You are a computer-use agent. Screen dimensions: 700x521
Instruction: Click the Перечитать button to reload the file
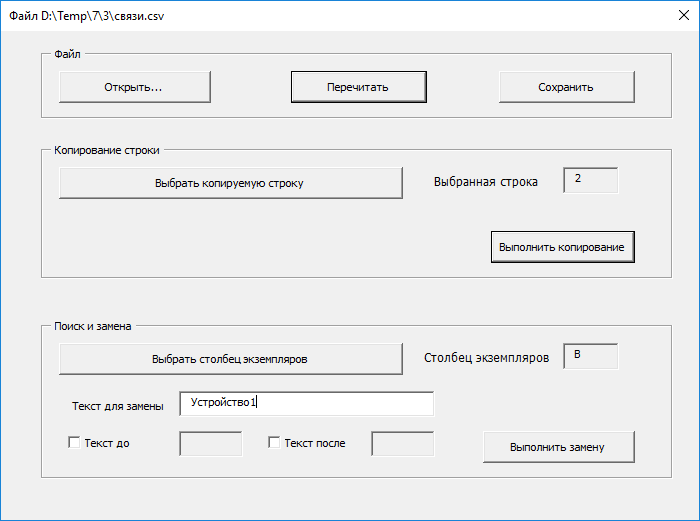click(x=358, y=87)
